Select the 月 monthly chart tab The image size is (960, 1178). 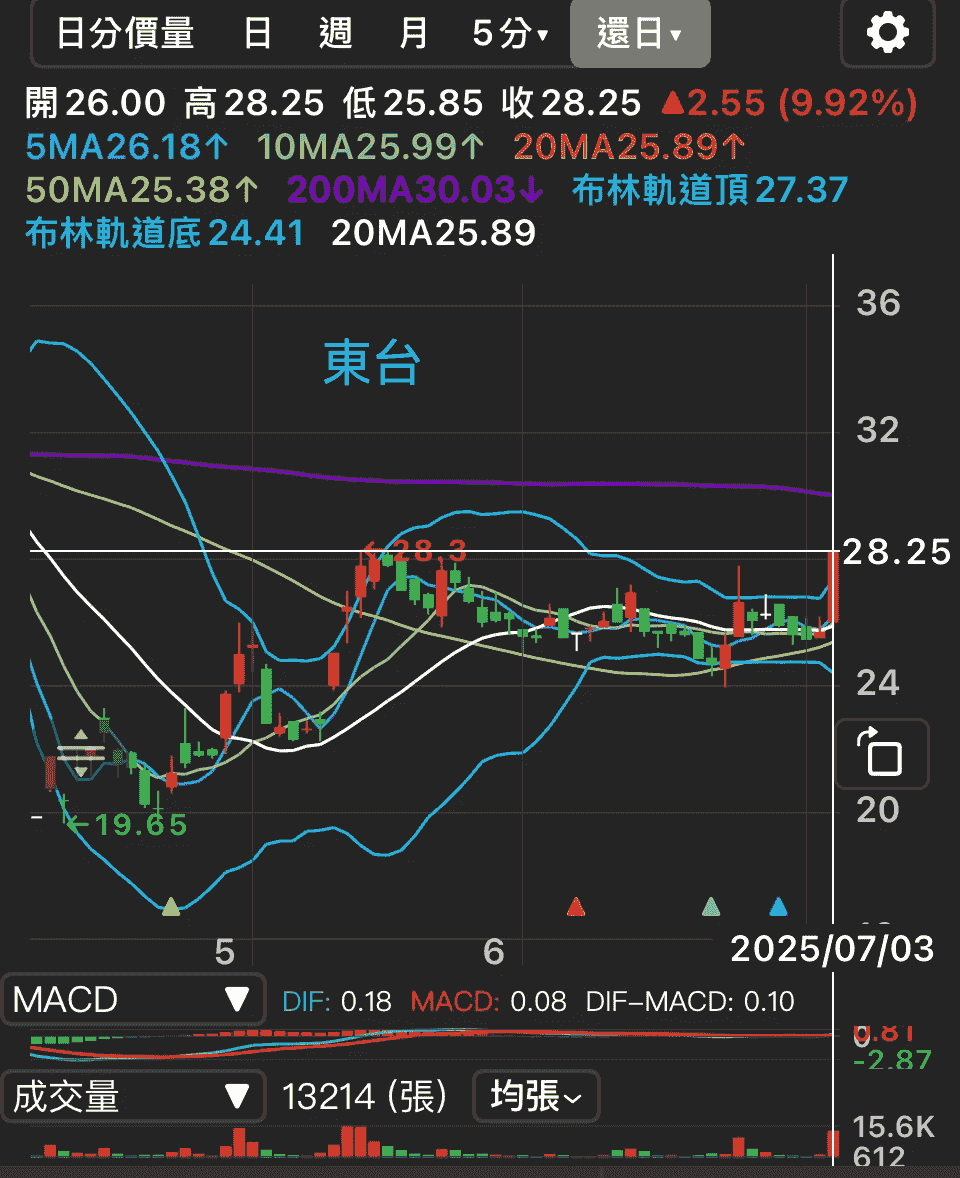[x=413, y=34]
